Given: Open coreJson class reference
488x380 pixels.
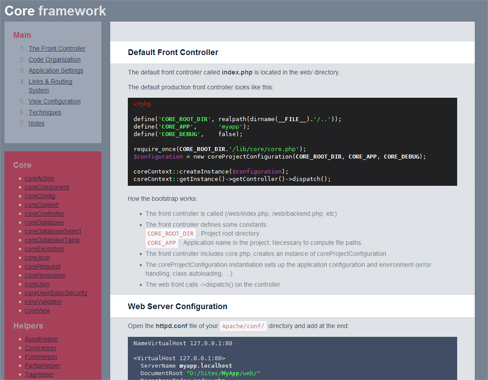Looking at the screenshot, I should pos(37,258).
